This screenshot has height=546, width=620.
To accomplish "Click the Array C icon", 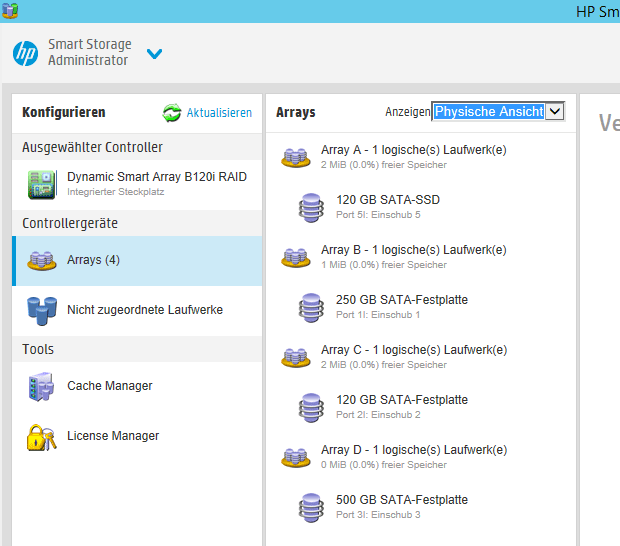I will coord(296,357).
